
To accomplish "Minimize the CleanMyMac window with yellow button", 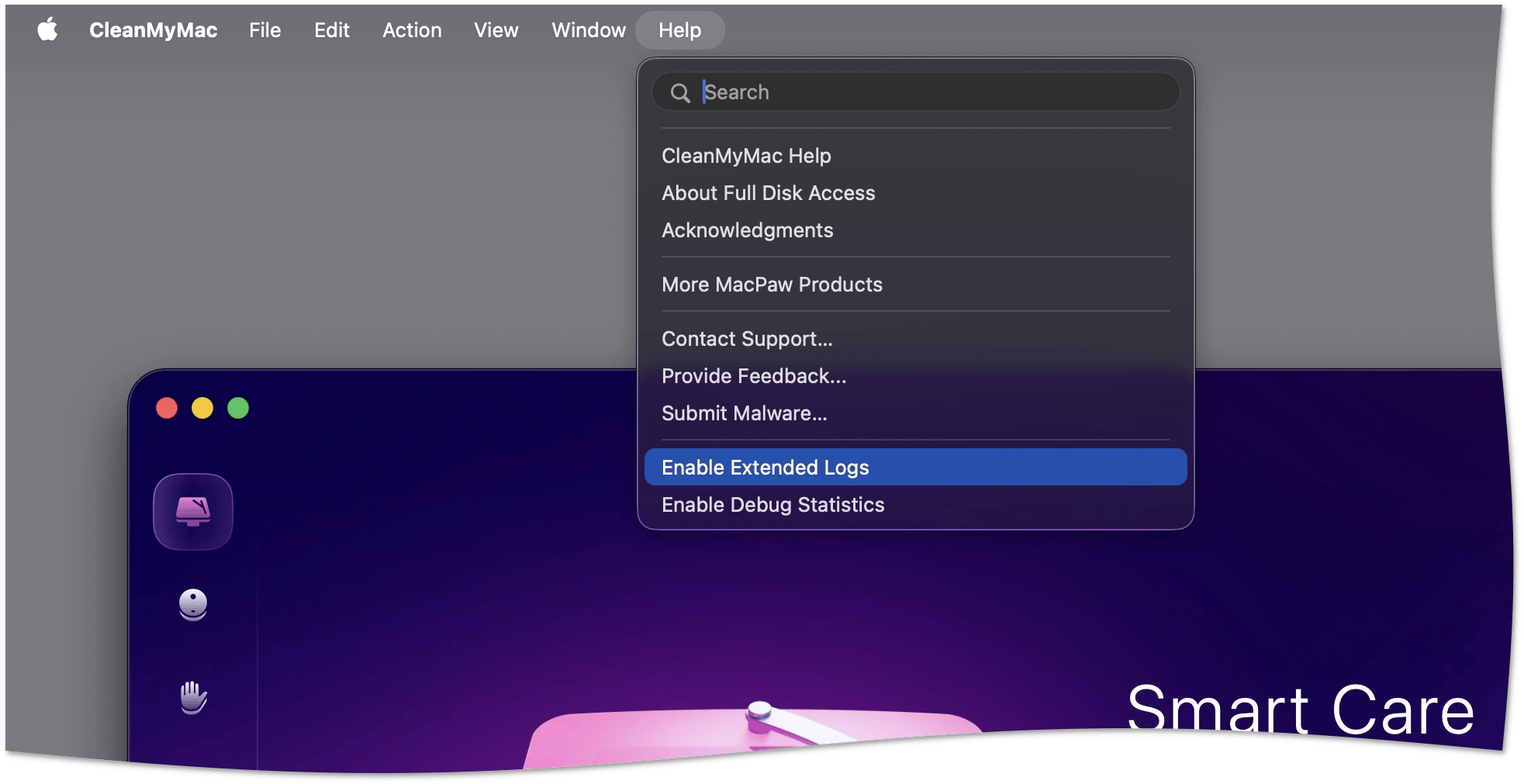I will pyautogui.click(x=202, y=408).
